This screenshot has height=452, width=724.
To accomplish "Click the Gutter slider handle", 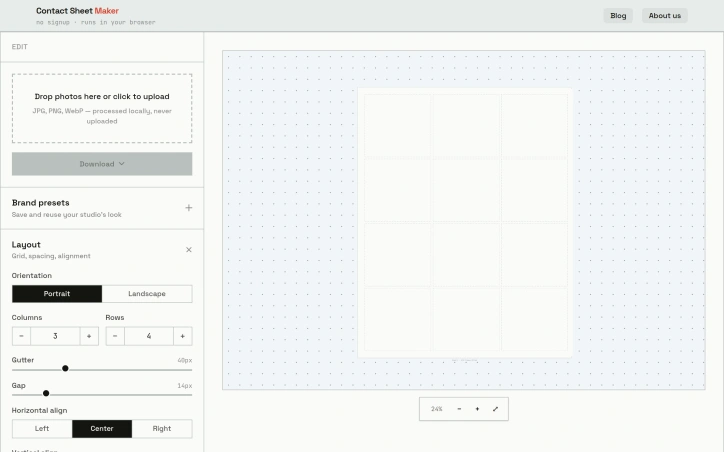I will coord(65,368).
